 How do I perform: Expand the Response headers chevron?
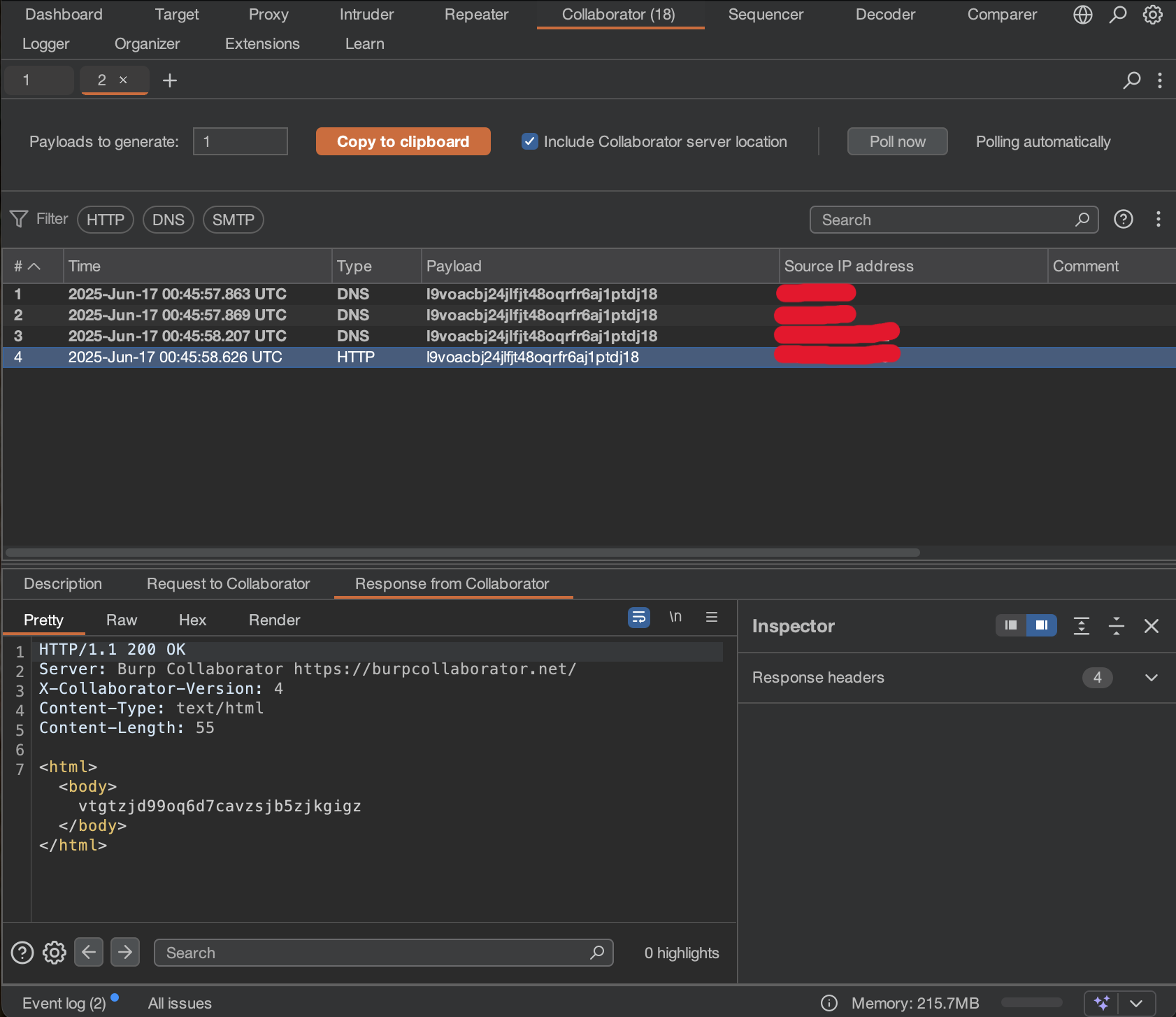pyautogui.click(x=1152, y=677)
